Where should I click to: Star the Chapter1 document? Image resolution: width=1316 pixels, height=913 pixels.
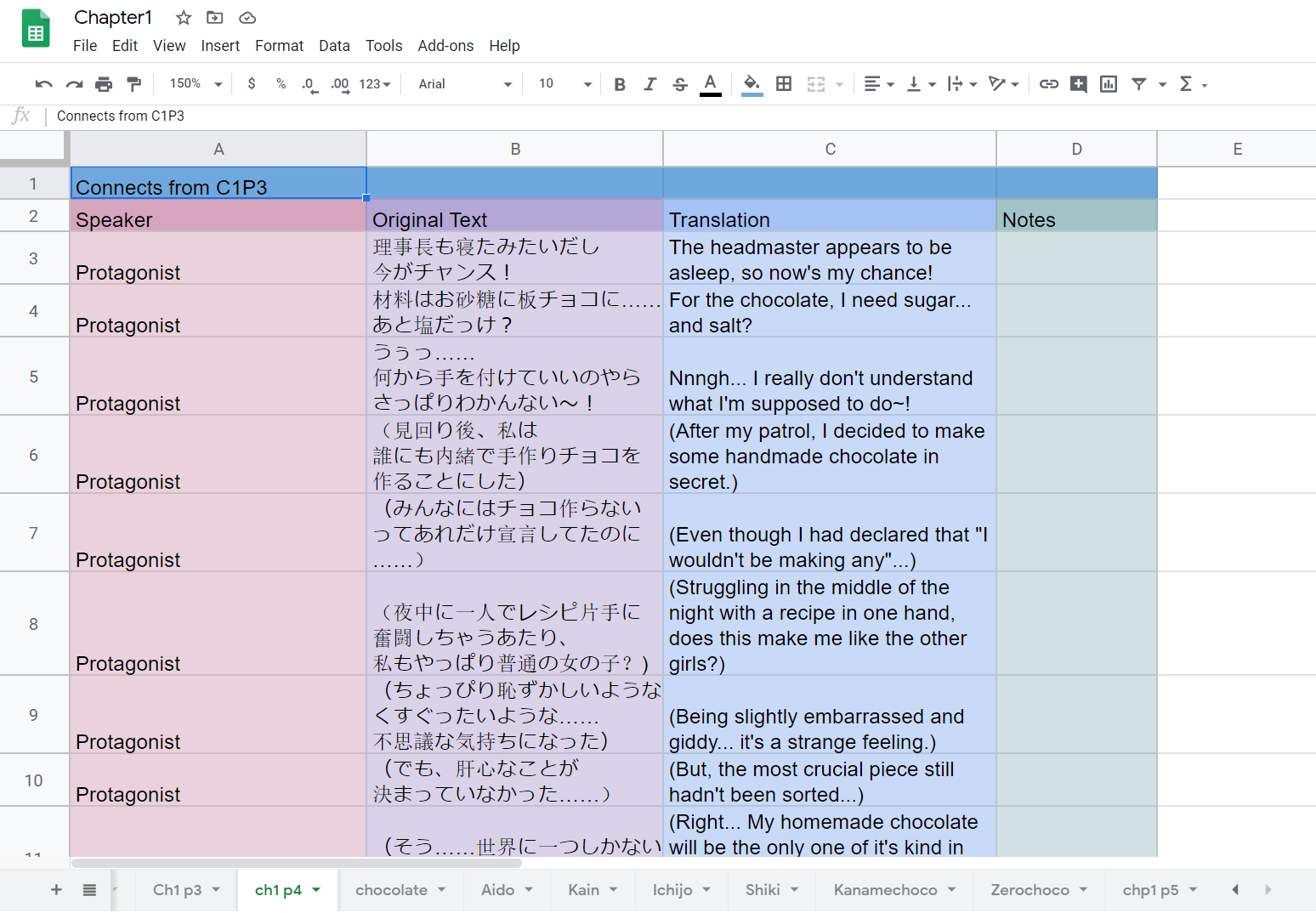(x=184, y=18)
